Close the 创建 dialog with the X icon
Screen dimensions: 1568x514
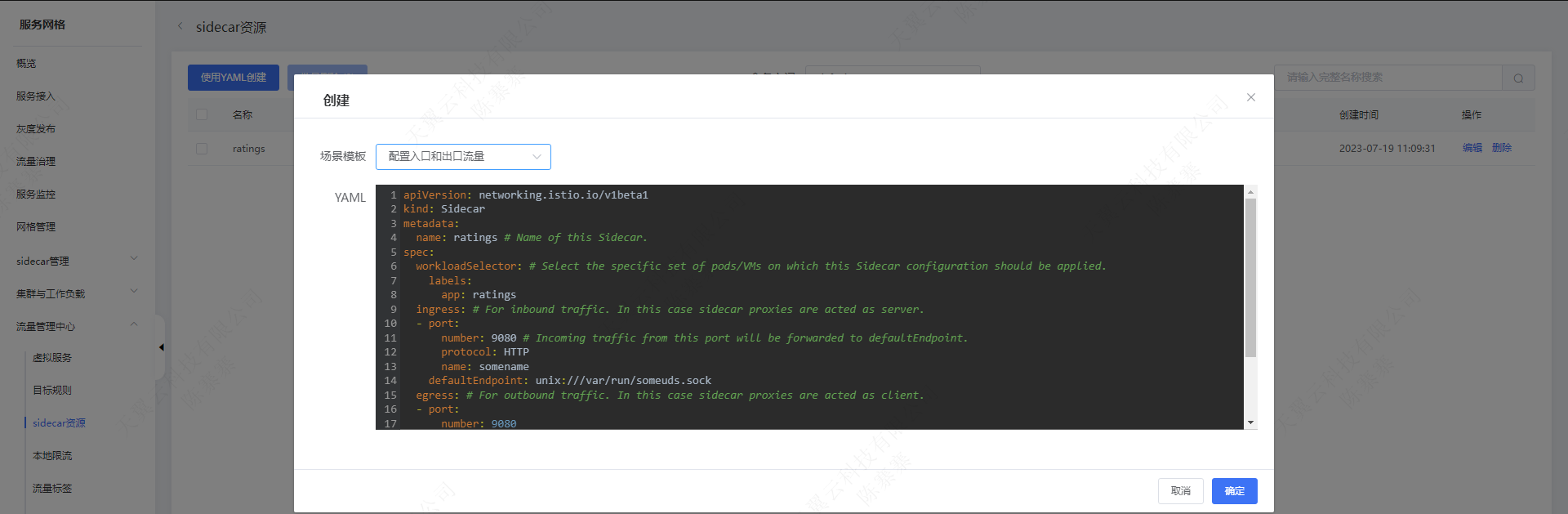[1250, 97]
